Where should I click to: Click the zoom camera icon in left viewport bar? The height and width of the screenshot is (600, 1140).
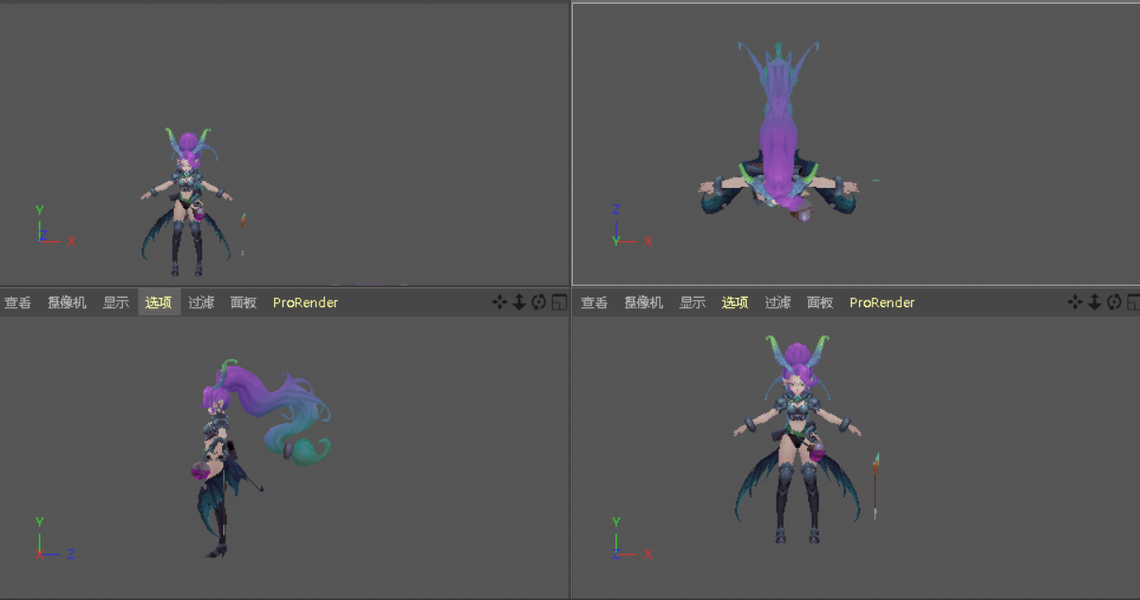[519, 302]
